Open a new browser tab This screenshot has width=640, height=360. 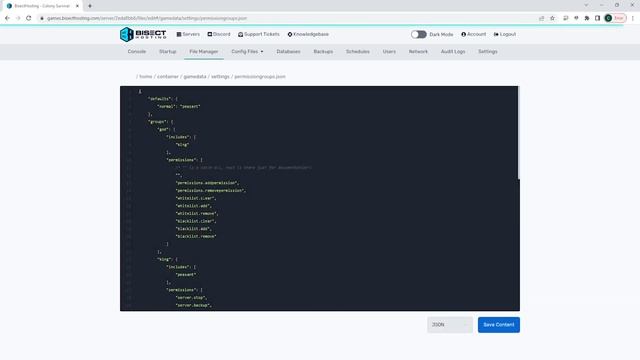point(90,6)
